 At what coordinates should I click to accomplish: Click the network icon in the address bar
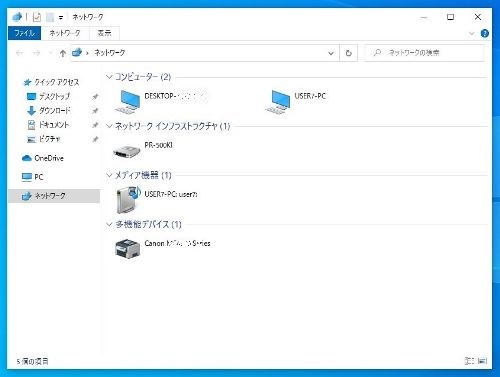tap(77, 52)
